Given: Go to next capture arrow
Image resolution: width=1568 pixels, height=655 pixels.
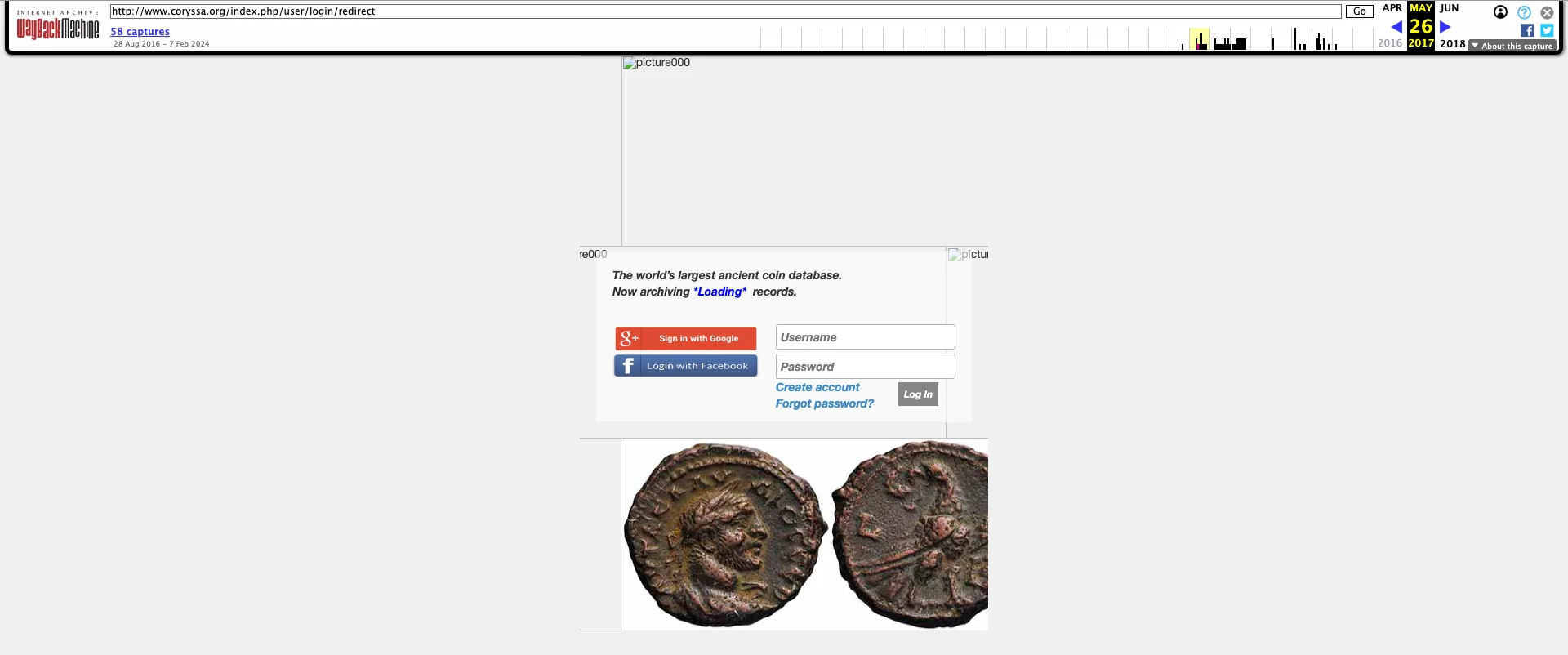Looking at the screenshot, I should tap(1445, 27).
